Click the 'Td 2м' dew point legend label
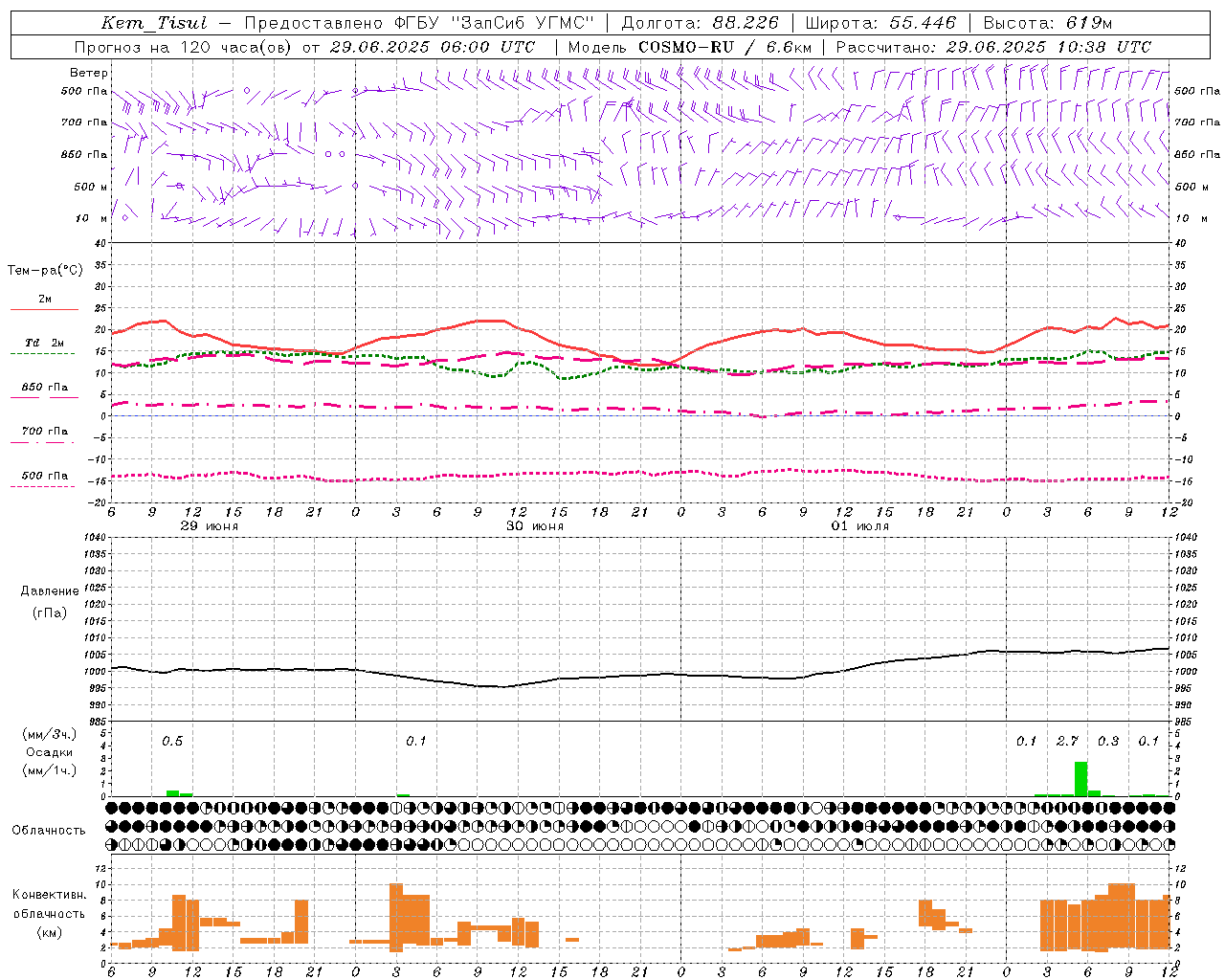 45,343
